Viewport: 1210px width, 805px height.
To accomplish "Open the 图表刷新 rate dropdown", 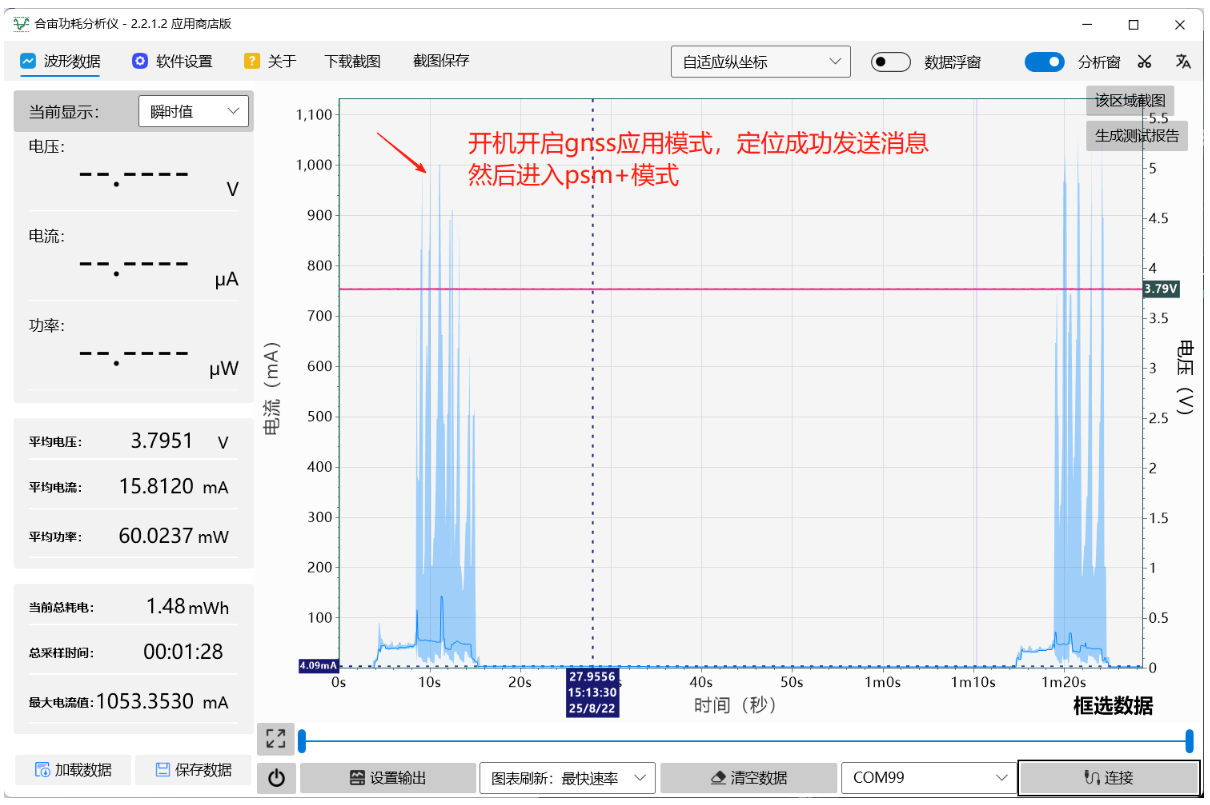I will click(567, 777).
